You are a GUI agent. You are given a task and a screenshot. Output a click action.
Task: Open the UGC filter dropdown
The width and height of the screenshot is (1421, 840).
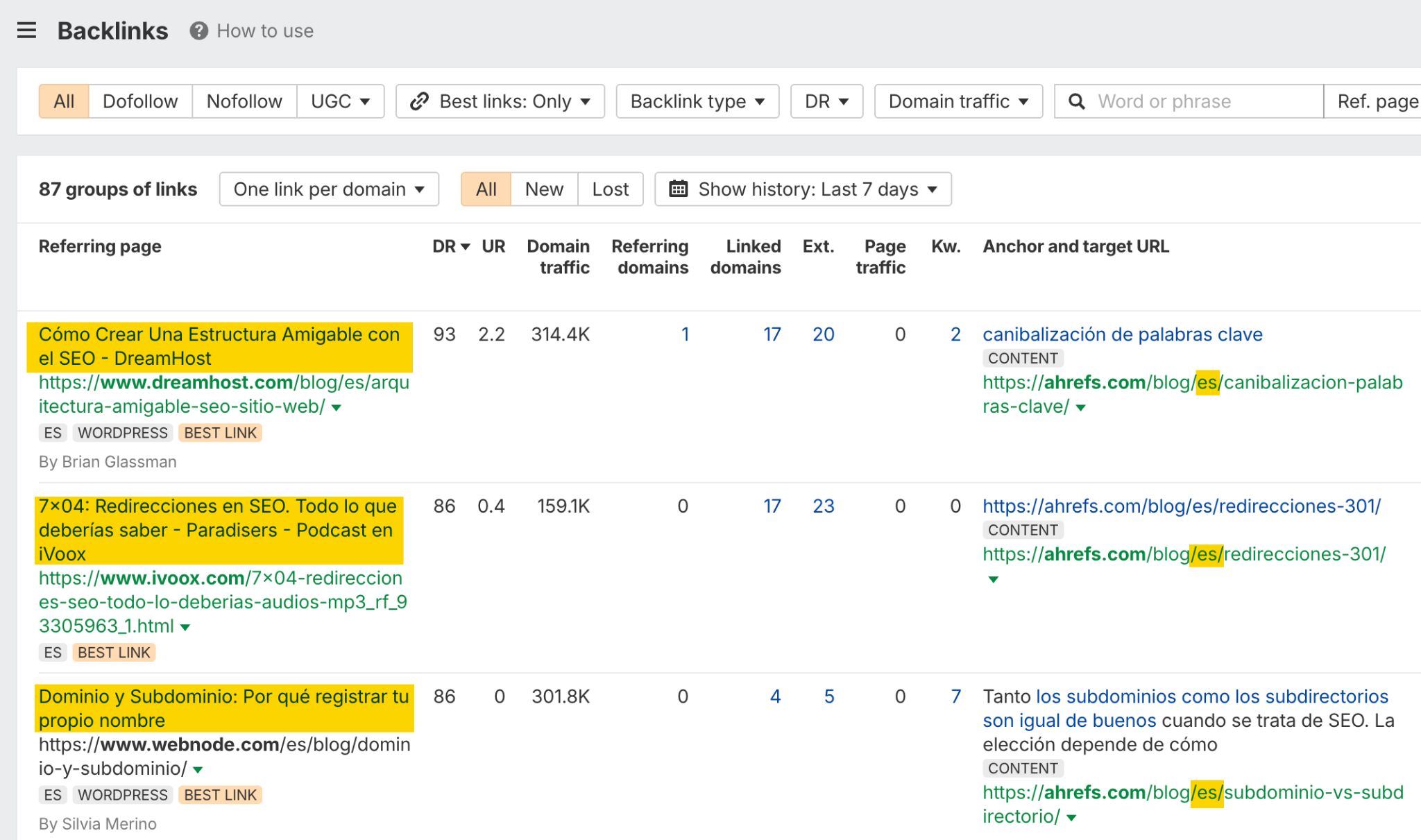click(x=341, y=101)
